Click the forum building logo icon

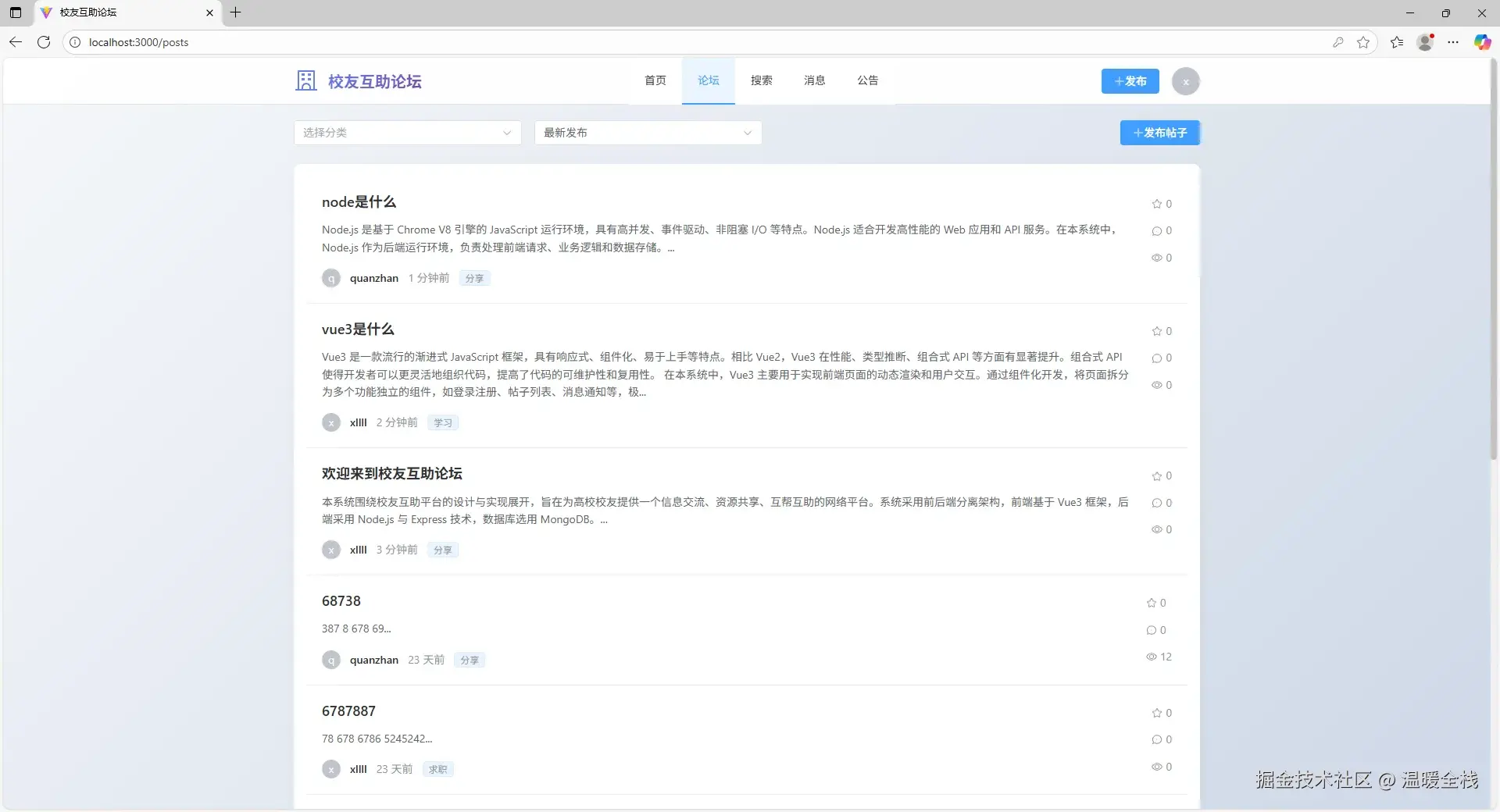[x=305, y=80]
